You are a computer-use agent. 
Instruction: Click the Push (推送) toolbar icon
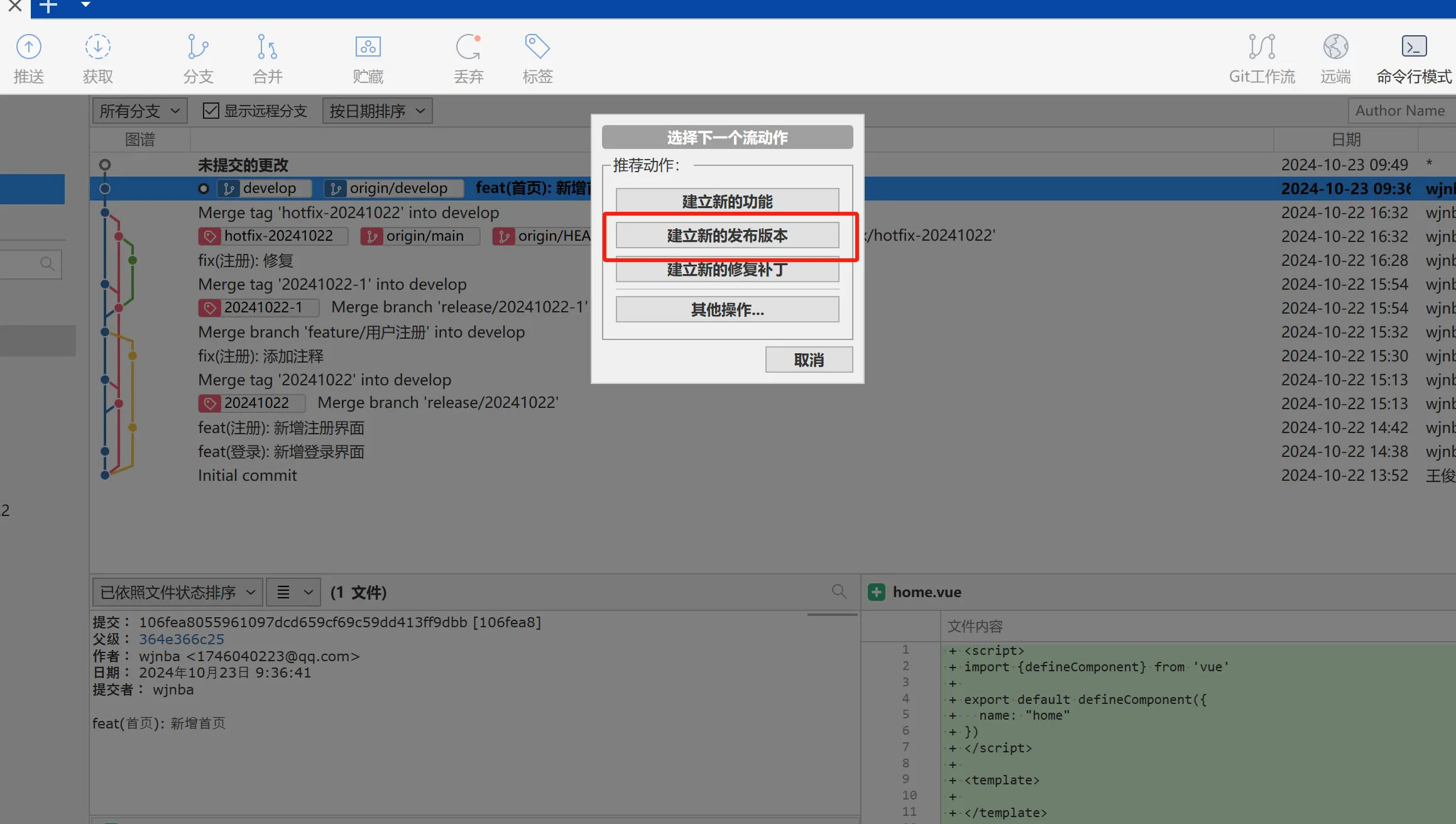coord(29,47)
